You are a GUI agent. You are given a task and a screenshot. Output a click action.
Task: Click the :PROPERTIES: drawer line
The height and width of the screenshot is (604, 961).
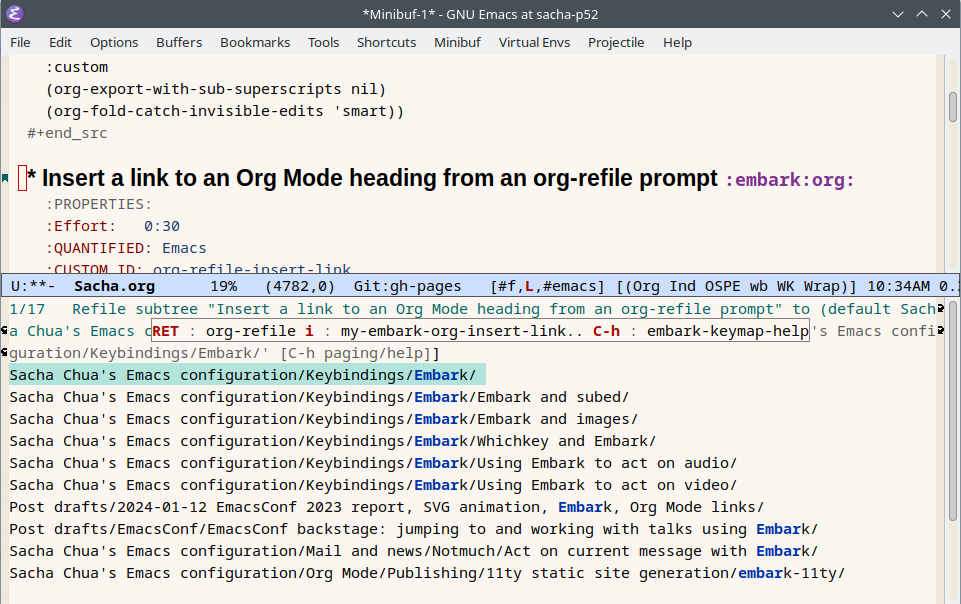click(99, 204)
